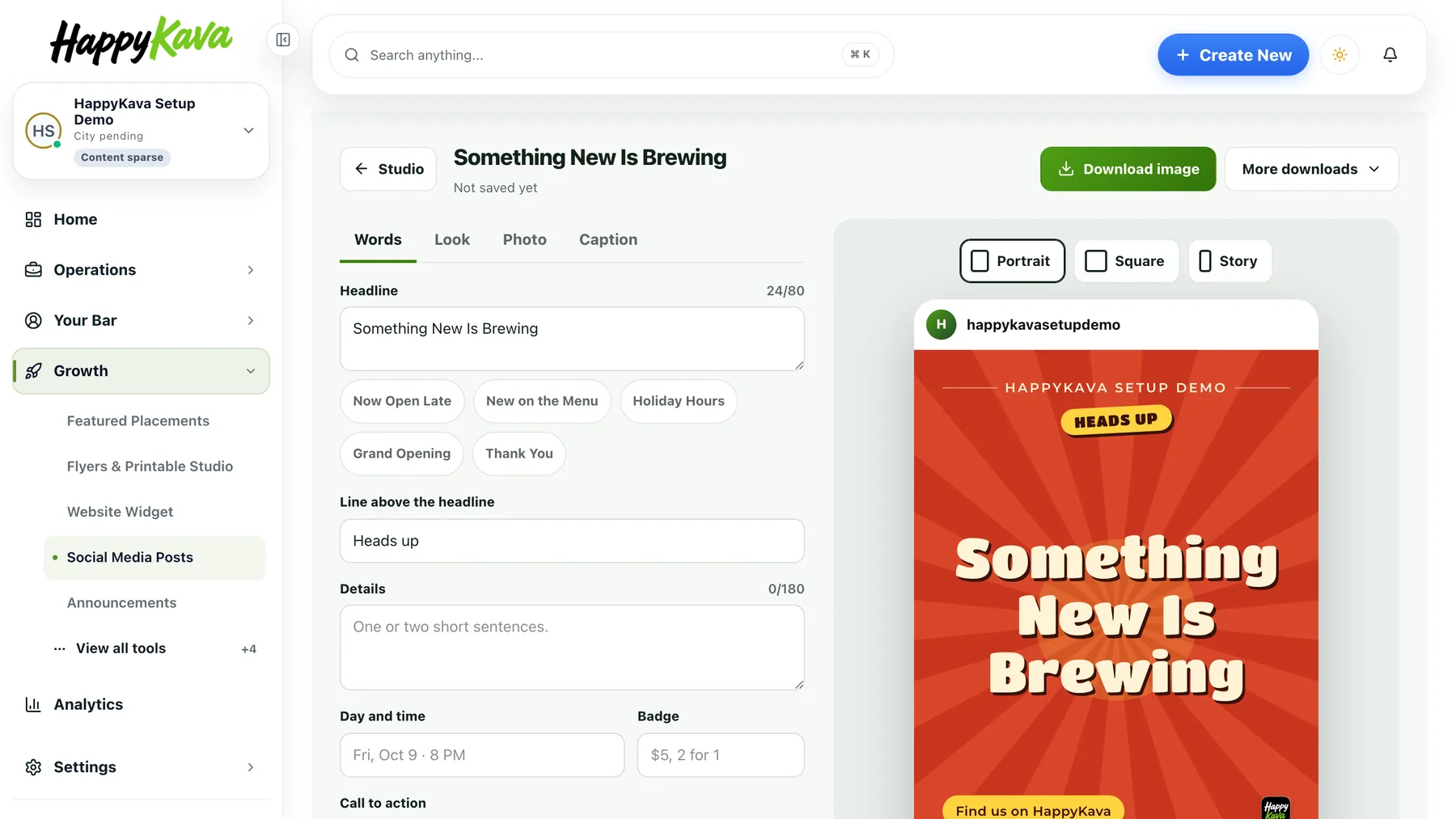Click the Growth rocket icon
Image resolution: width=1456 pixels, height=819 pixels.
pos(33,371)
